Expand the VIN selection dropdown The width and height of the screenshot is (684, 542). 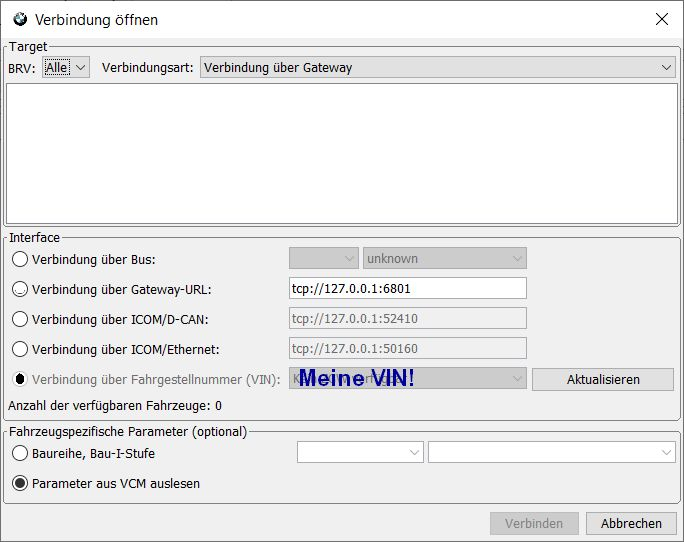point(407,378)
